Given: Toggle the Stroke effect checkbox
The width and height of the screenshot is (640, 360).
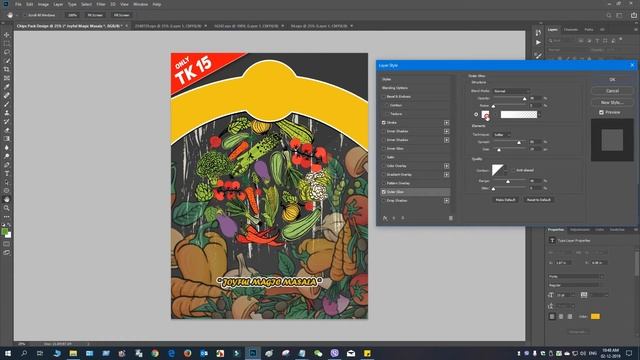Looking at the screenshot, I should 384,122.
